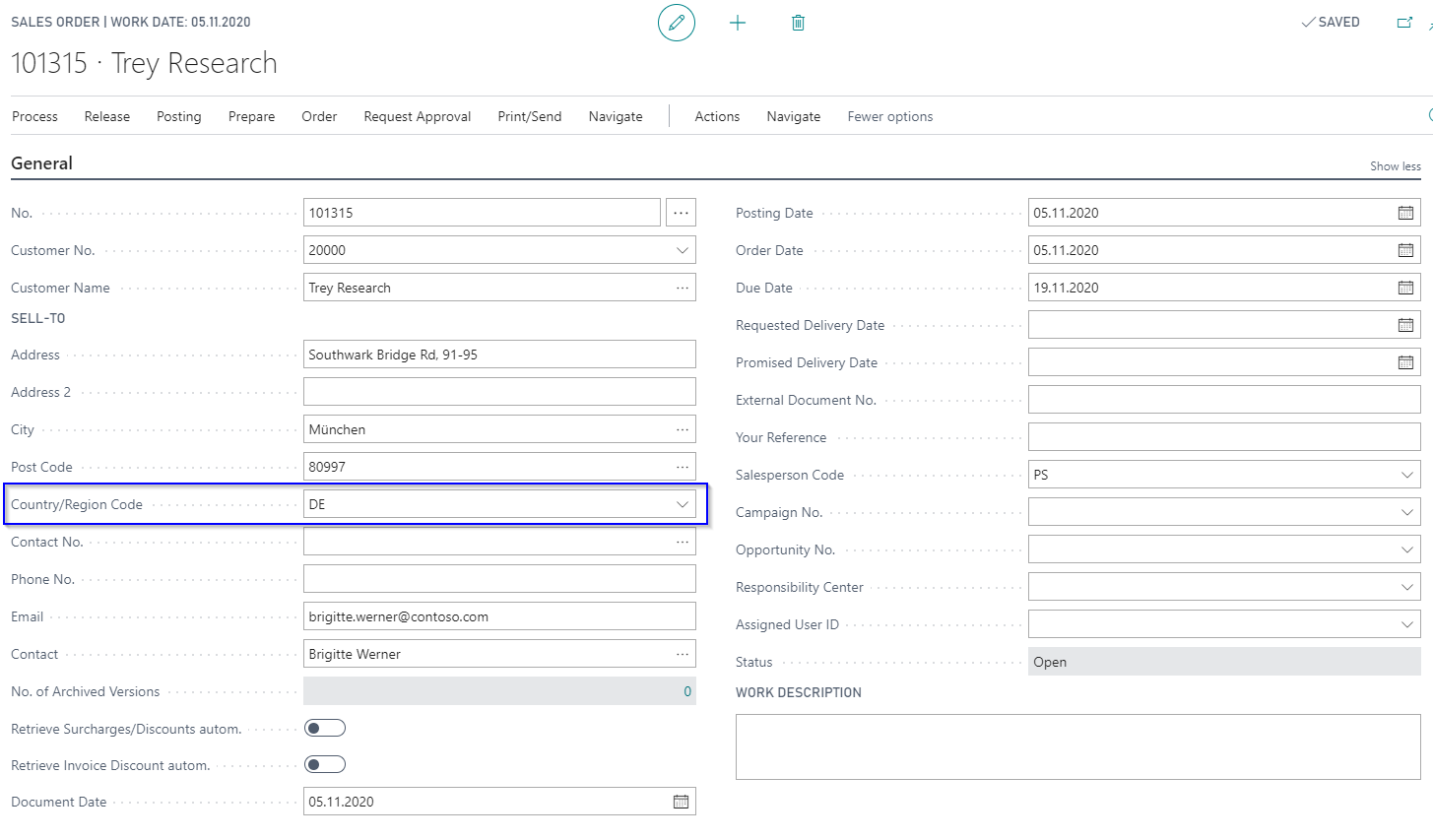Open the page in new window icon
The height and width of the screenshot is (840, 1433).
tap(1404, 23)
